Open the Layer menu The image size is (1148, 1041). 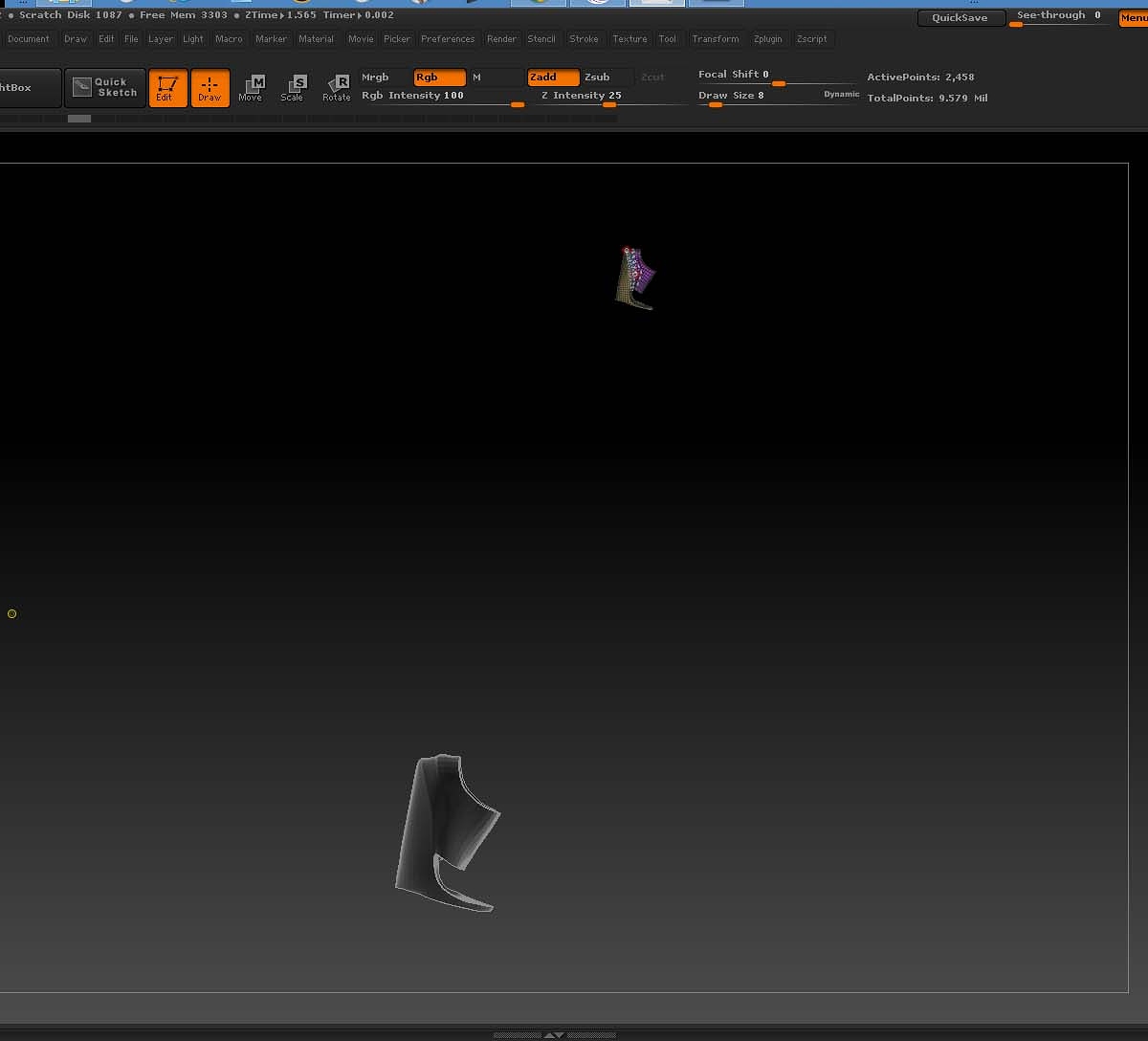pyautogui.click(x=161, y=39)
